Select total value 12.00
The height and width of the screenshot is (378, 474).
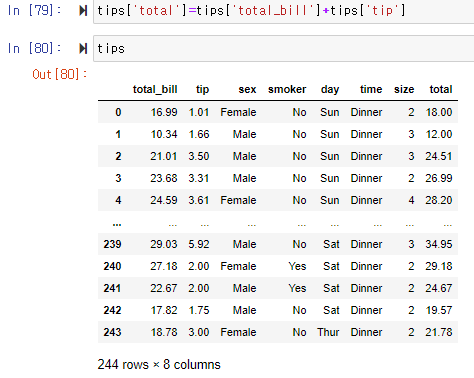click(439, 134)
